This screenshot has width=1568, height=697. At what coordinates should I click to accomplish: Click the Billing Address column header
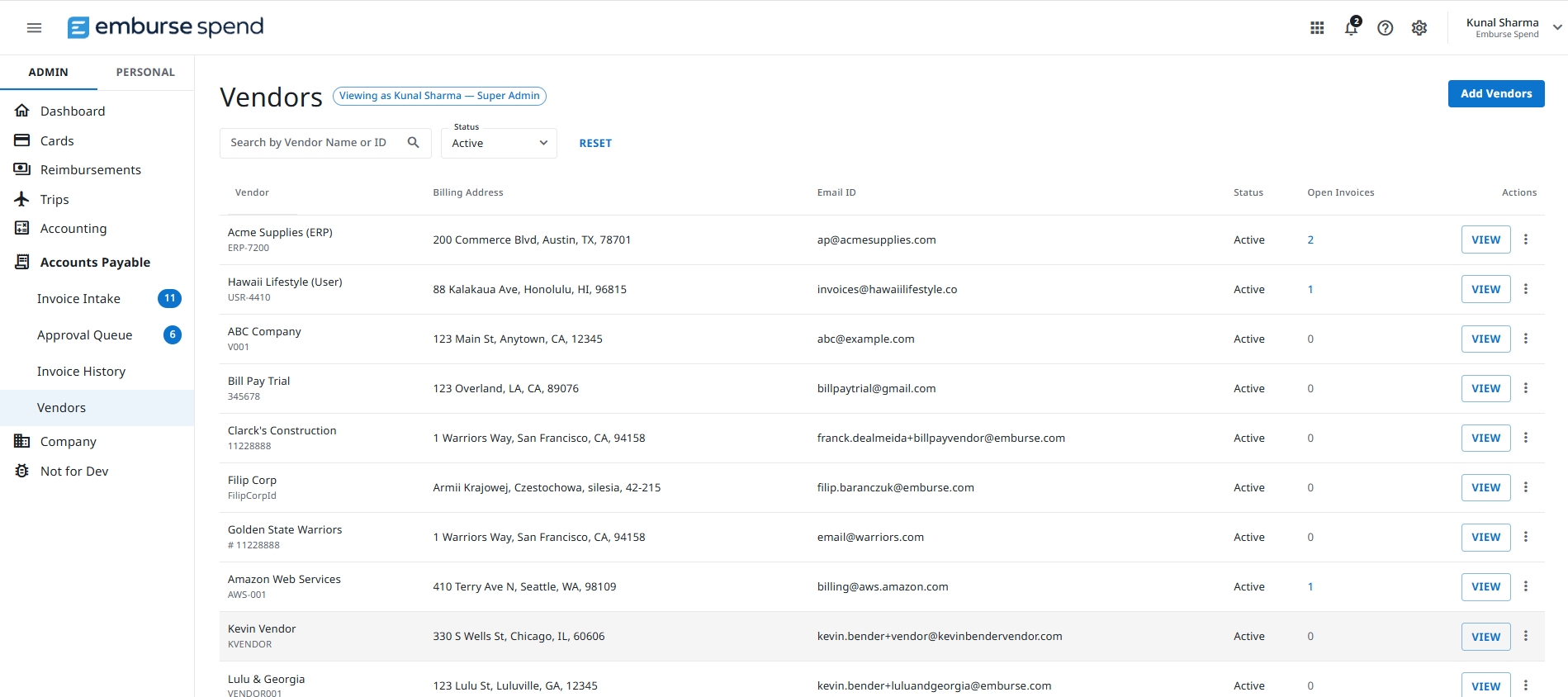[467, 192]
